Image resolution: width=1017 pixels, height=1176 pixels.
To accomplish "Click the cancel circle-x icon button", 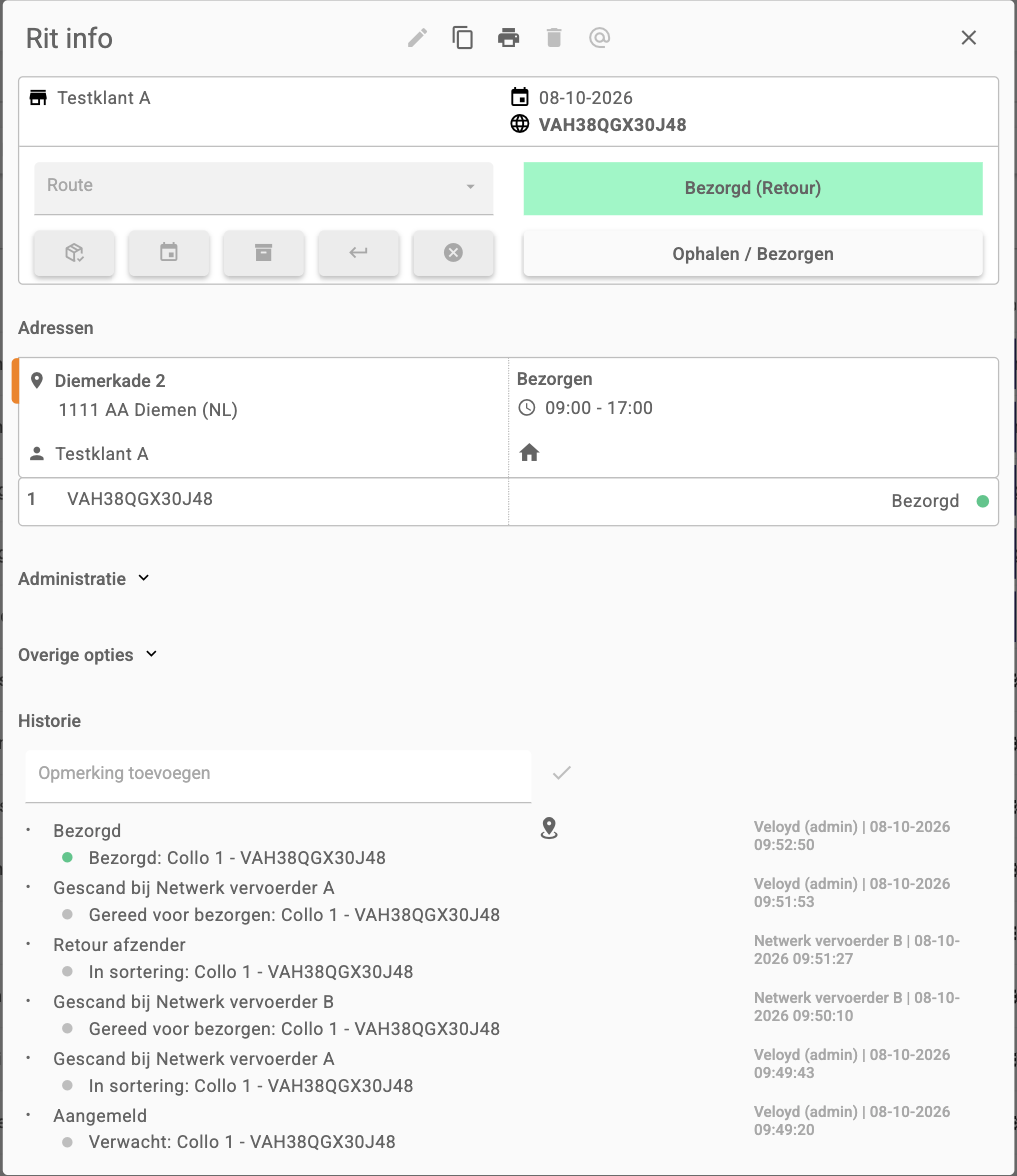I will [453, 253].
